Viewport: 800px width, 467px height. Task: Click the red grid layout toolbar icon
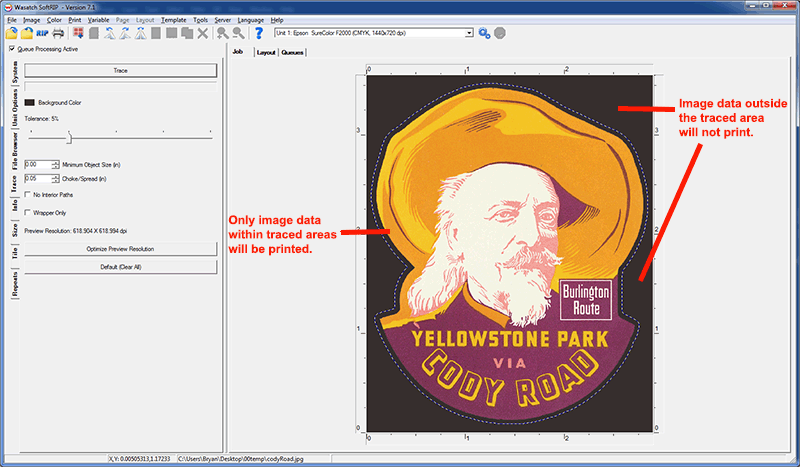(78, 33)
